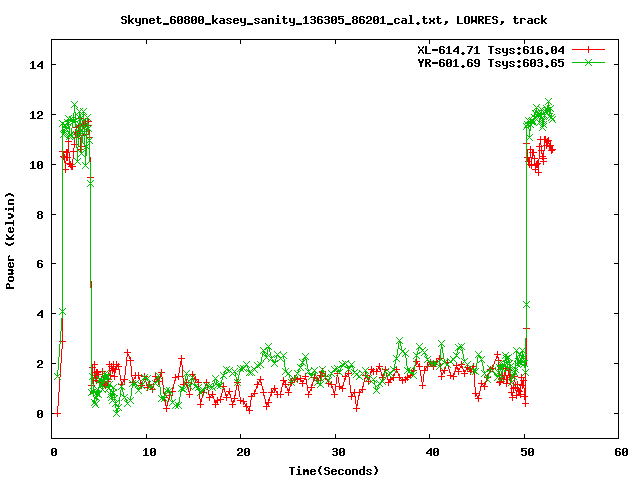The width and height of the screenshot is (640, 480).
Task: Click the x-axis tick label '20'
Action: click(x=243, y=452)
